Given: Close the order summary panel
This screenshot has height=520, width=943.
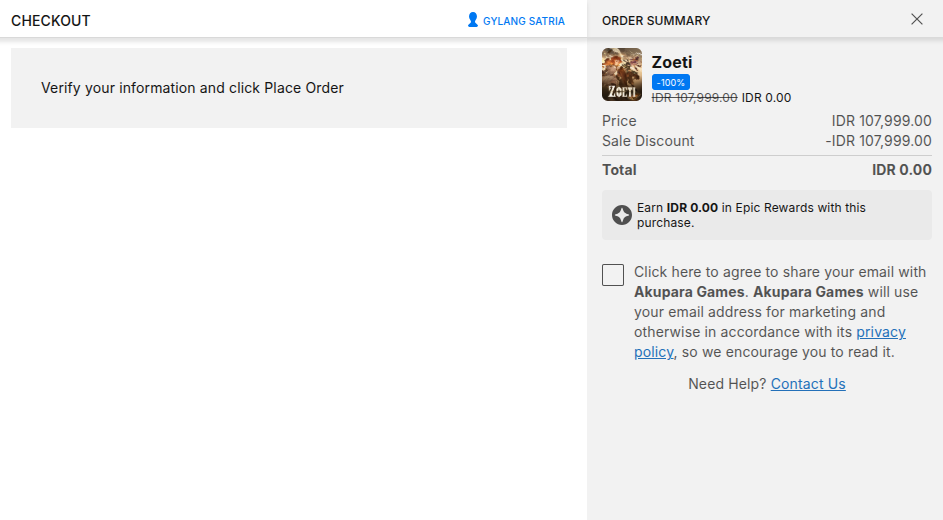Looking at the screenshot, I should (x=917, y=19).
